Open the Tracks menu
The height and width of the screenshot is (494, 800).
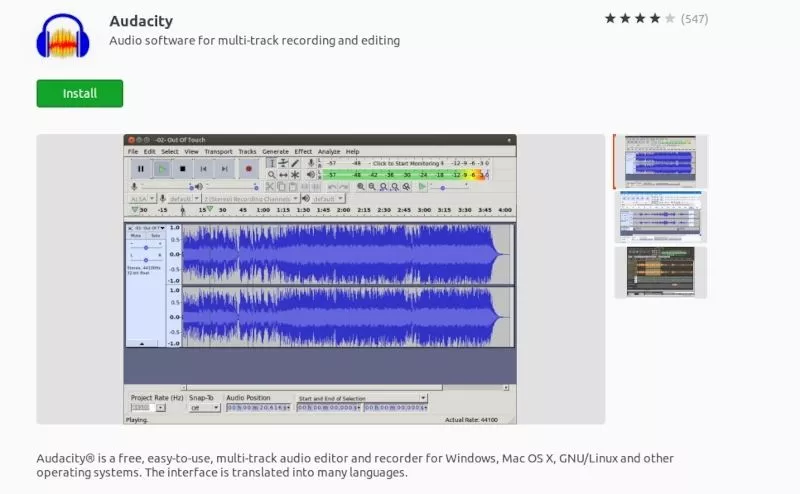pos(247,152)
